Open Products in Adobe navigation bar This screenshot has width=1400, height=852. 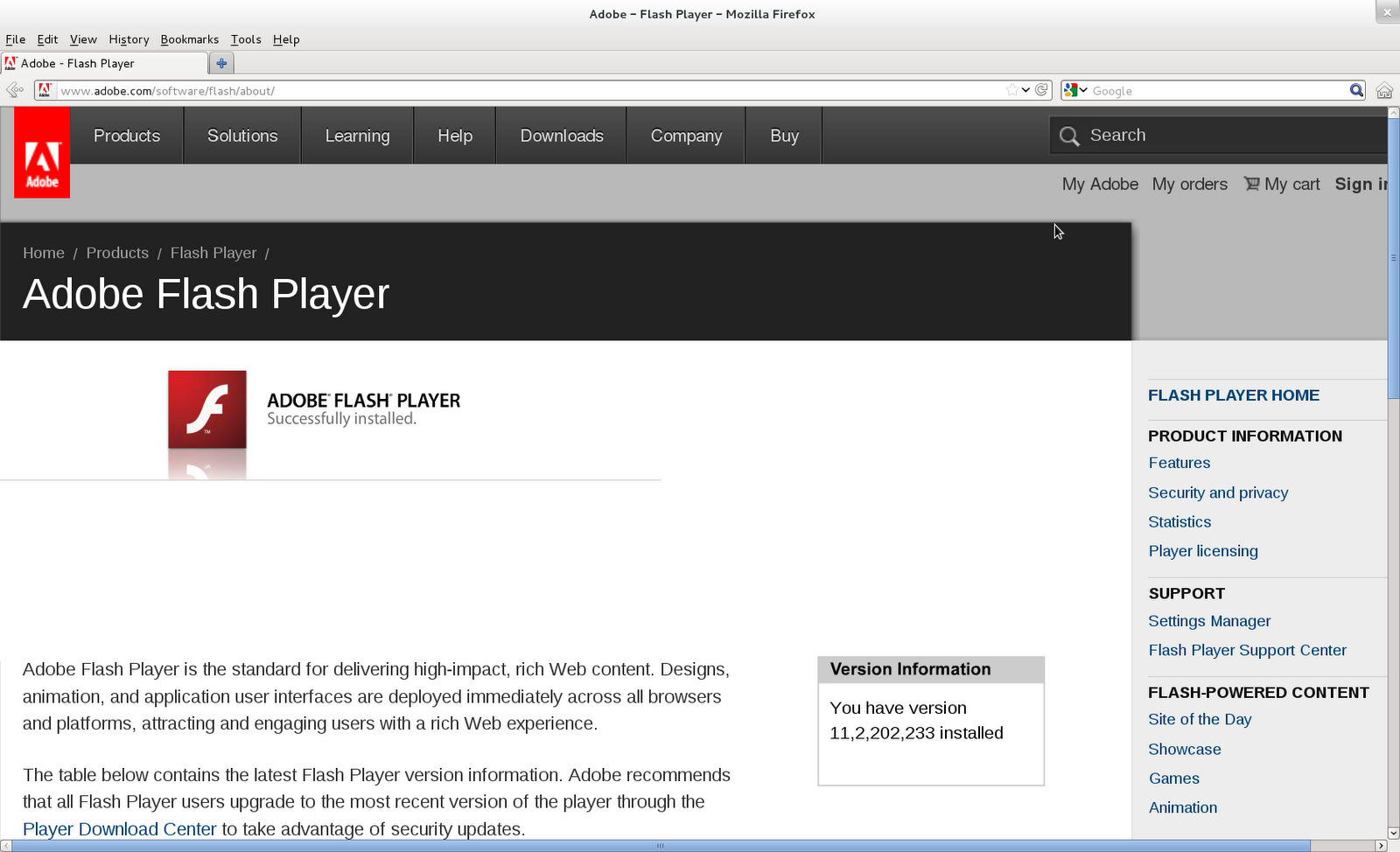point(127,136)
